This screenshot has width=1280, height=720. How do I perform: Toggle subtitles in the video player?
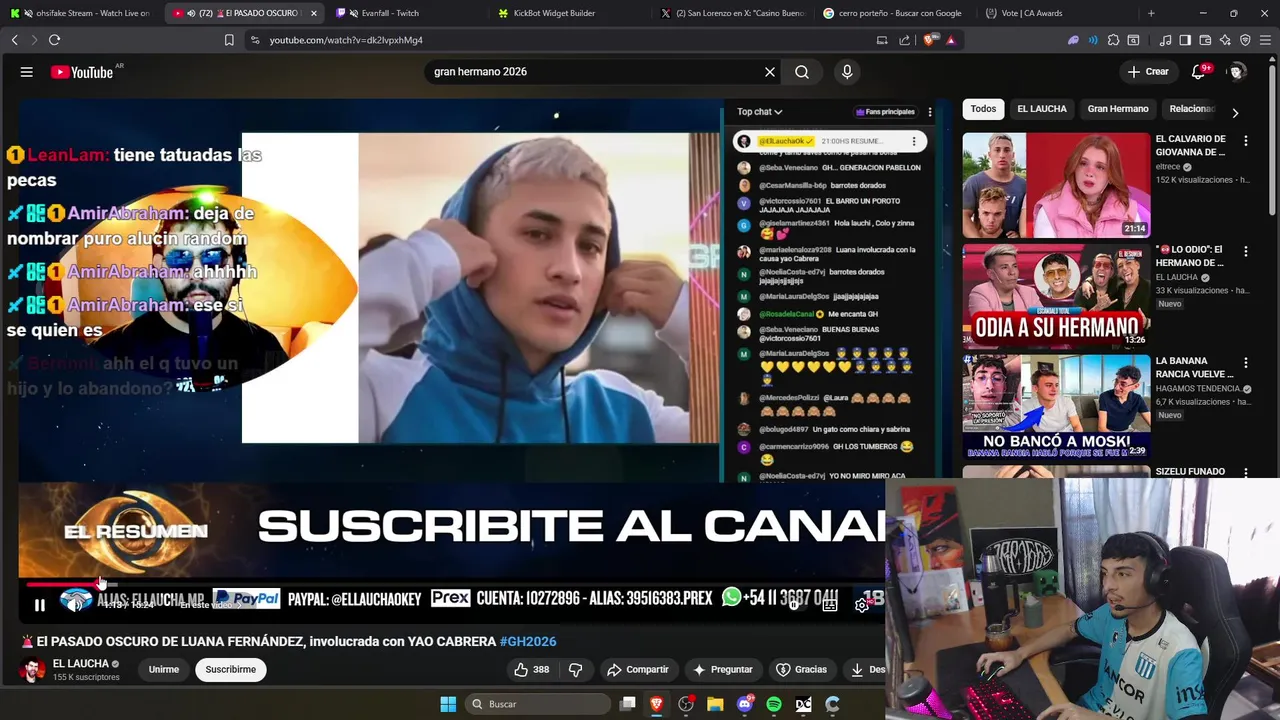pyautogui.click(x=829, y=605)
